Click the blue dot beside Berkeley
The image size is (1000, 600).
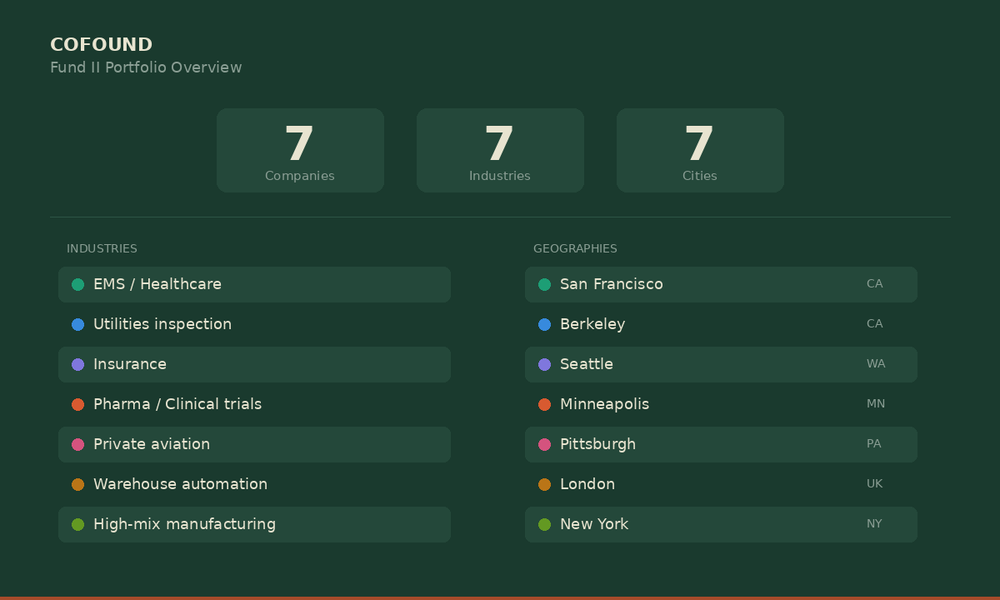click(x=545, y=325)
